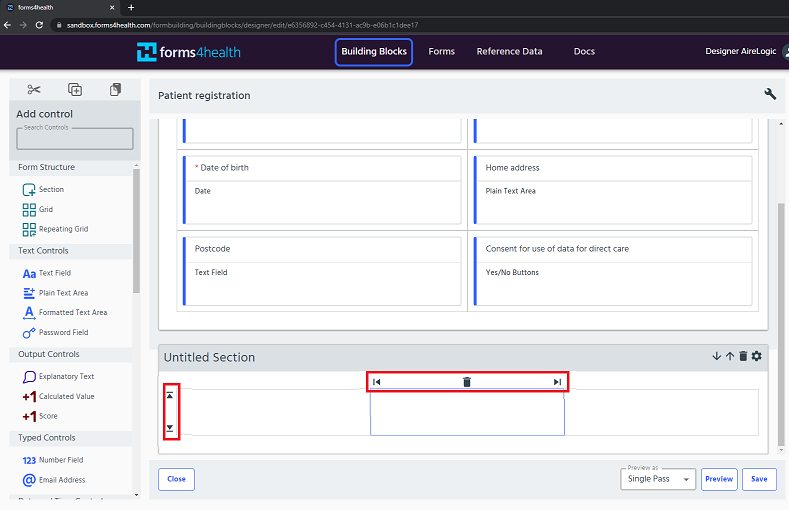Image resolution: width=789 pixels, height=510 pixels.
Task: Open Untitled Section settings gear
Action: pyautogui.click(x=756, y=357)
